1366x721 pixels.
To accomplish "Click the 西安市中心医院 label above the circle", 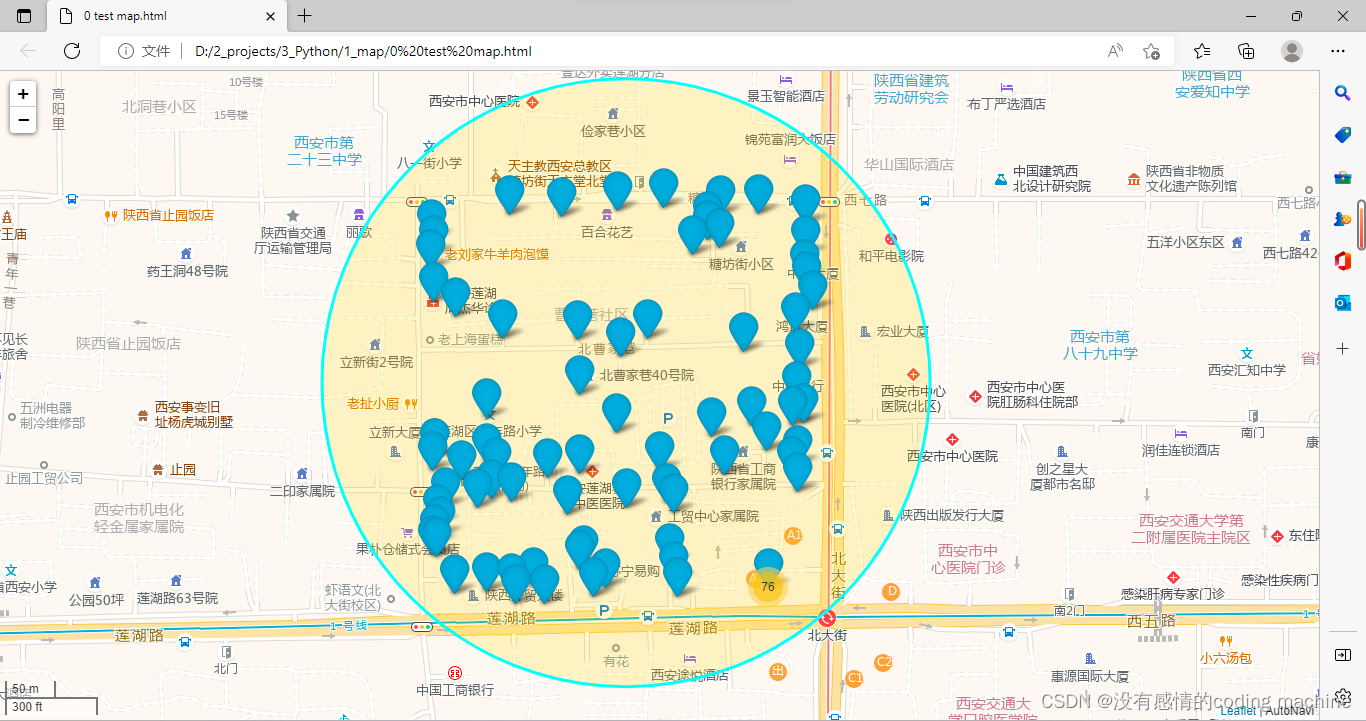I will 475,101.
